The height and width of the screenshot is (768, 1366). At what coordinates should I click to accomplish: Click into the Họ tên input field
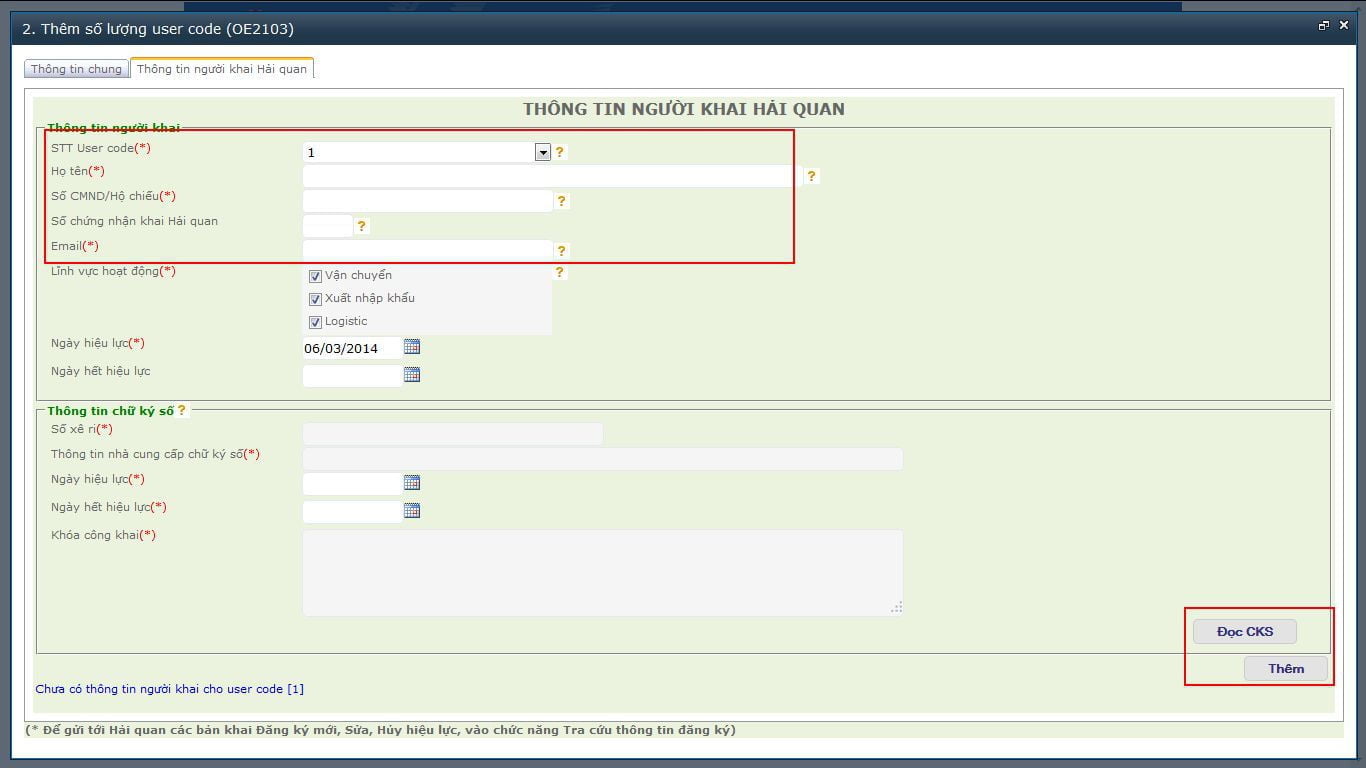[550, 176]
